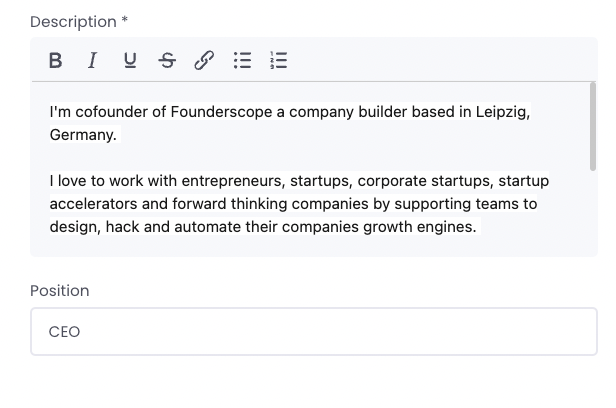Apply underline formatting to the text
Screen dimensions: 616x408
[x=130, y=61]
